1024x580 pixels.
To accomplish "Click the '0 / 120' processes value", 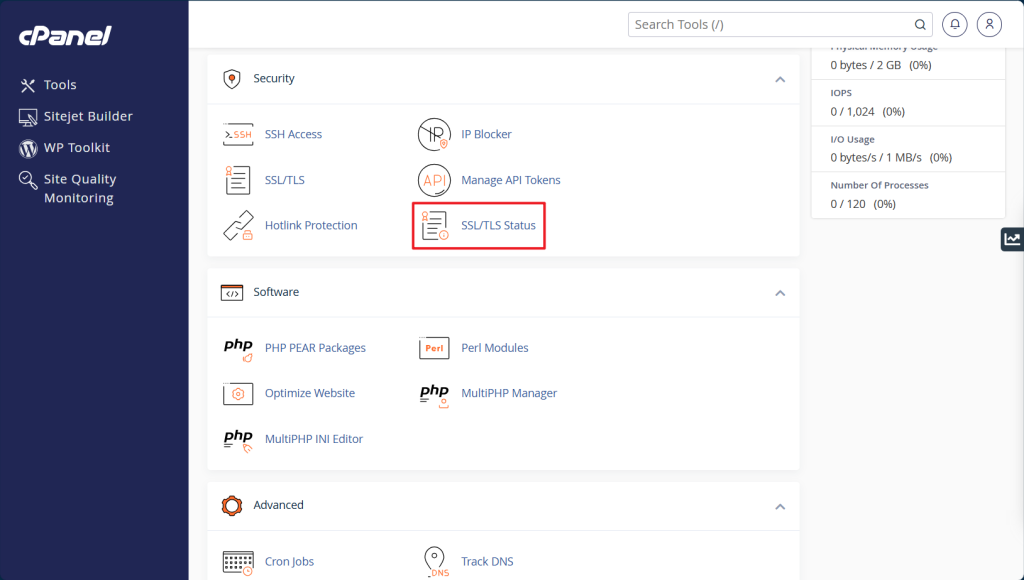I will pyautogui.click(x=848, y=204).
